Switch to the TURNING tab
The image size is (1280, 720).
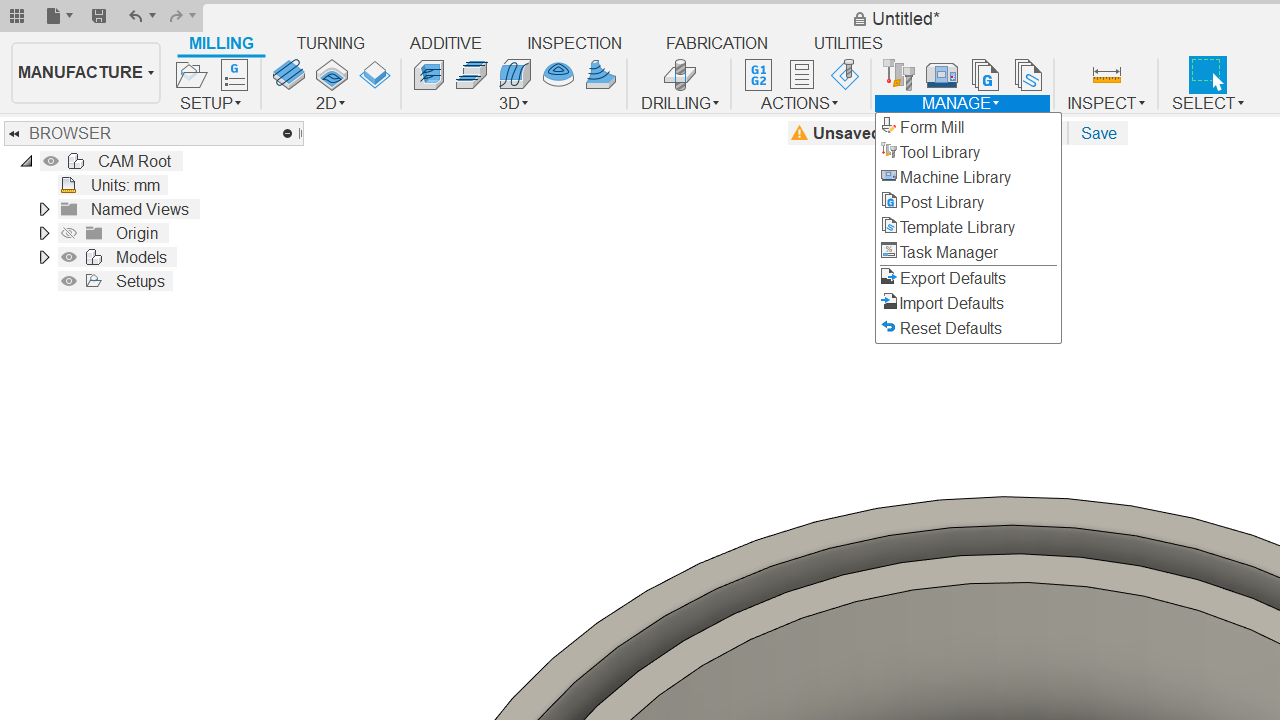point(330,43)
